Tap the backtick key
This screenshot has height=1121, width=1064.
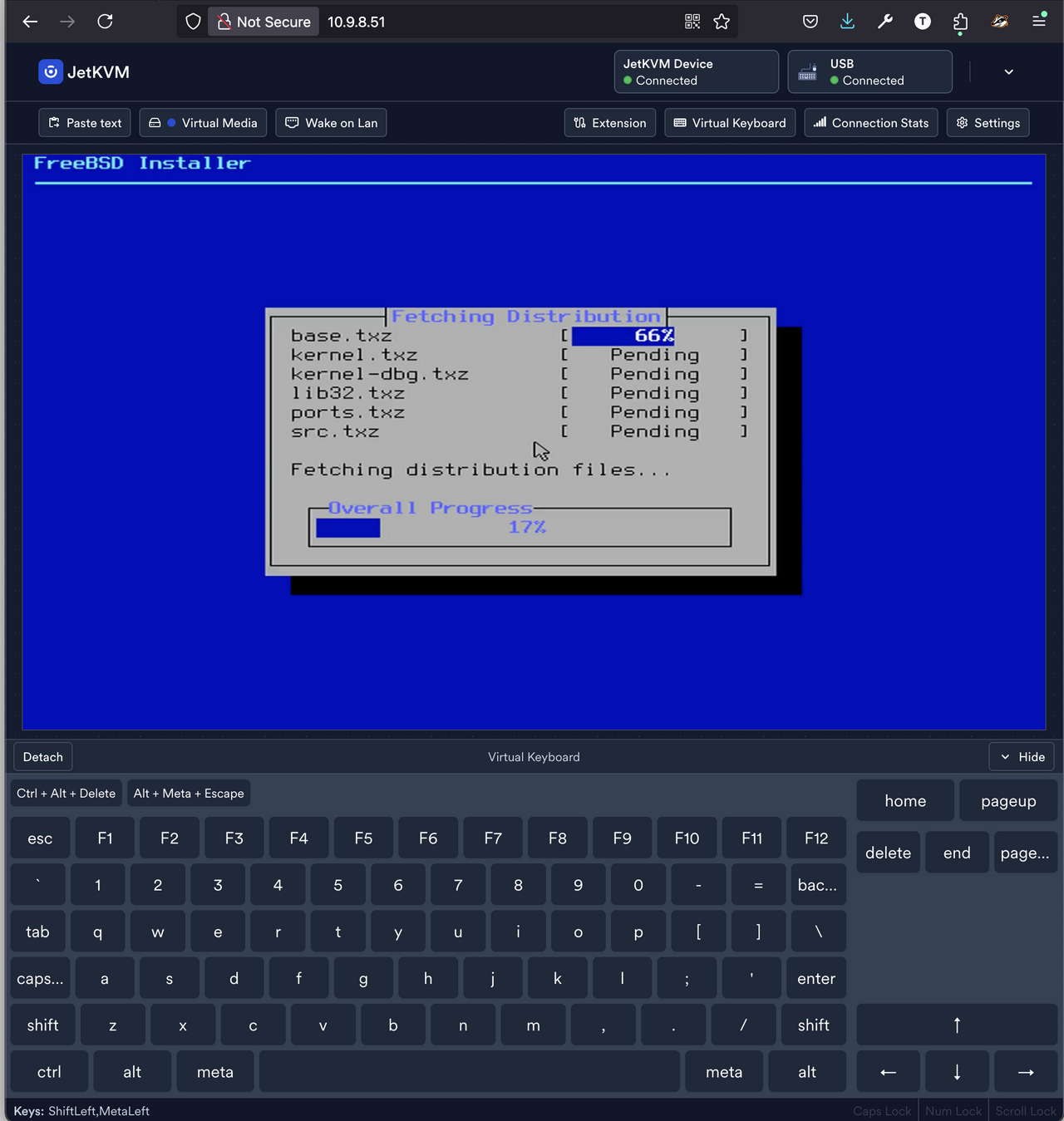(37, 885)
